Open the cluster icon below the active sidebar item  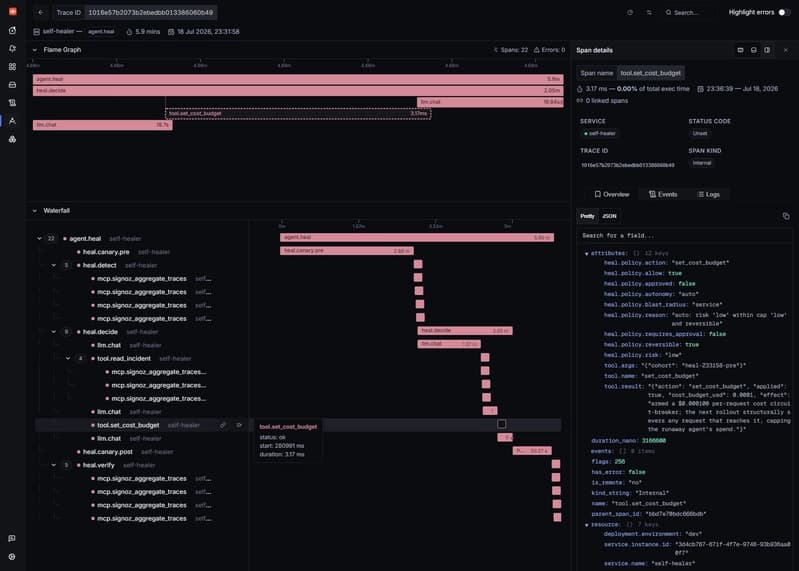click(x=12, y=139)
